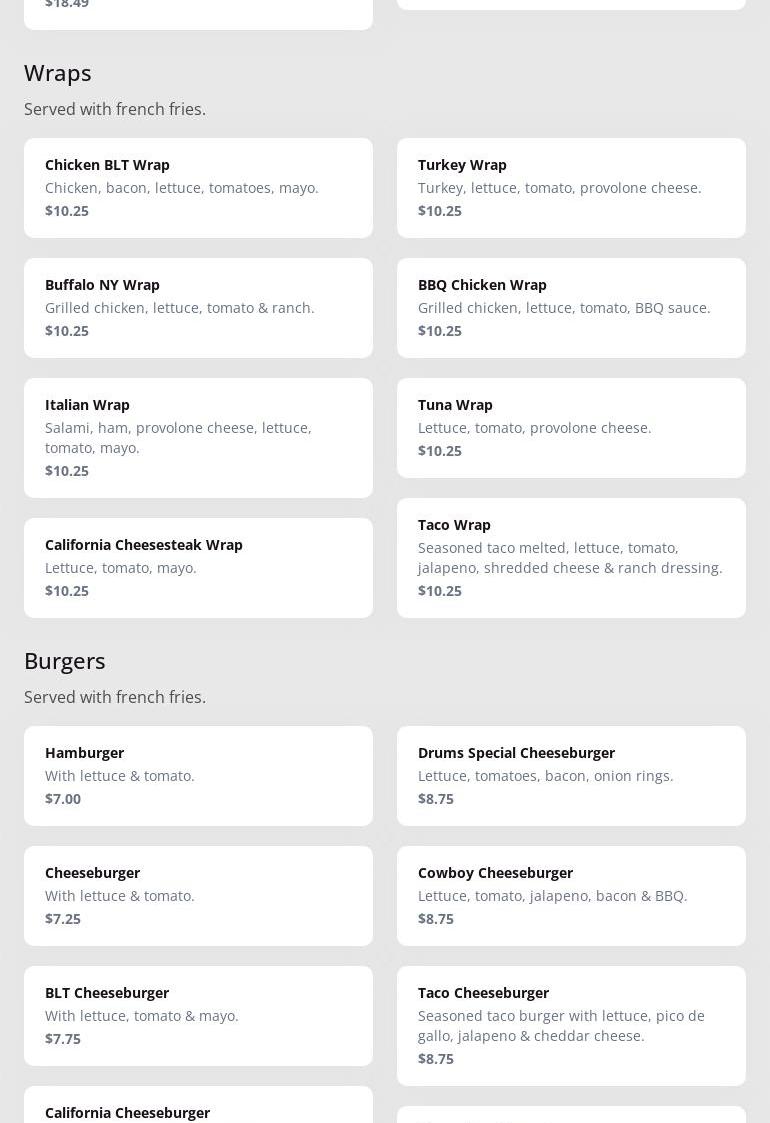Open California Cheesesteak Wrap details
Screen dimensions: 770x1123
click(x=198, y=568)
